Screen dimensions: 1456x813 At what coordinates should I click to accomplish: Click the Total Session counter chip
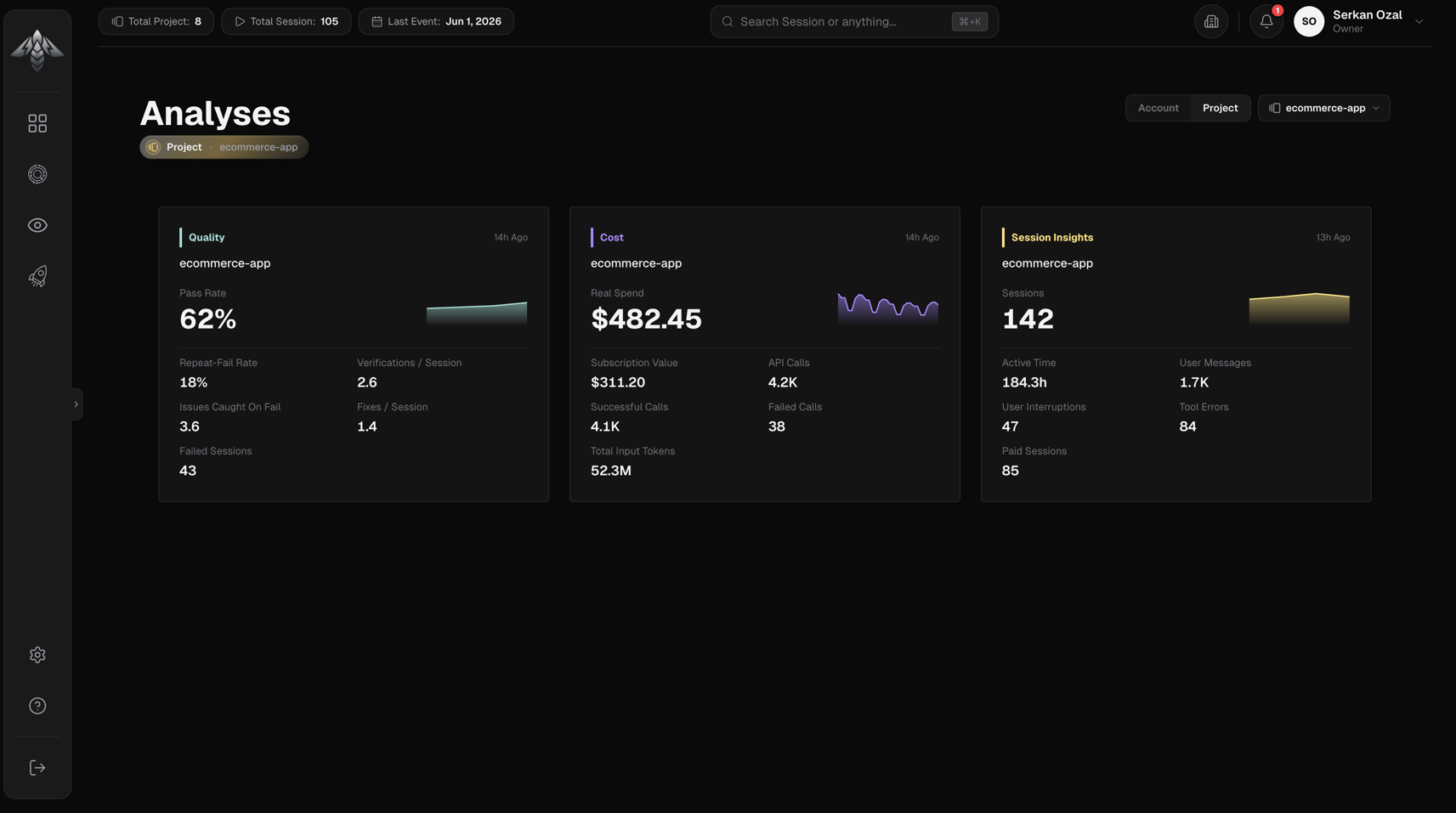point(286,21)
